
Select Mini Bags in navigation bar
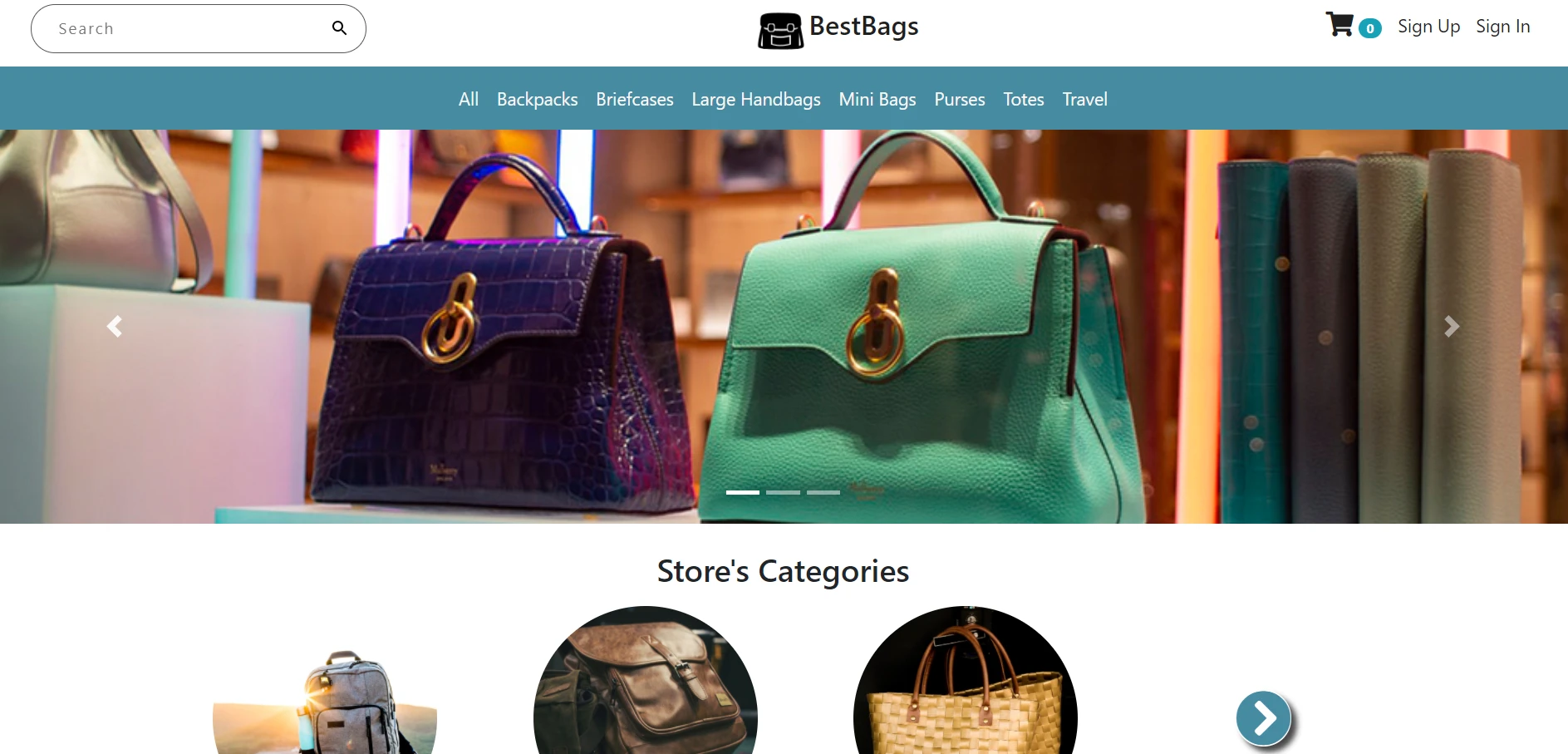877,99
